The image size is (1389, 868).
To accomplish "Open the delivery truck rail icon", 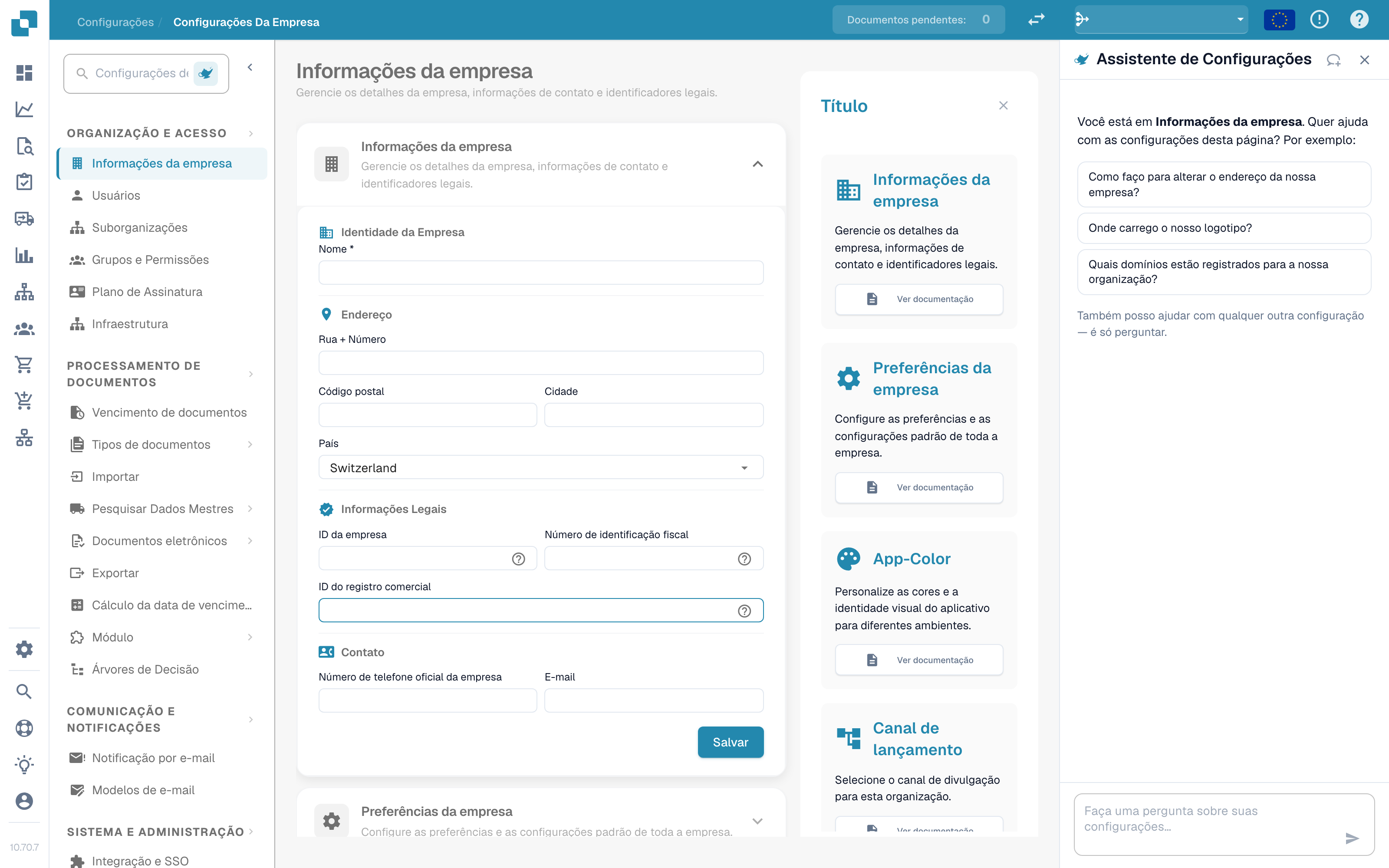I will tap(24, 219).
